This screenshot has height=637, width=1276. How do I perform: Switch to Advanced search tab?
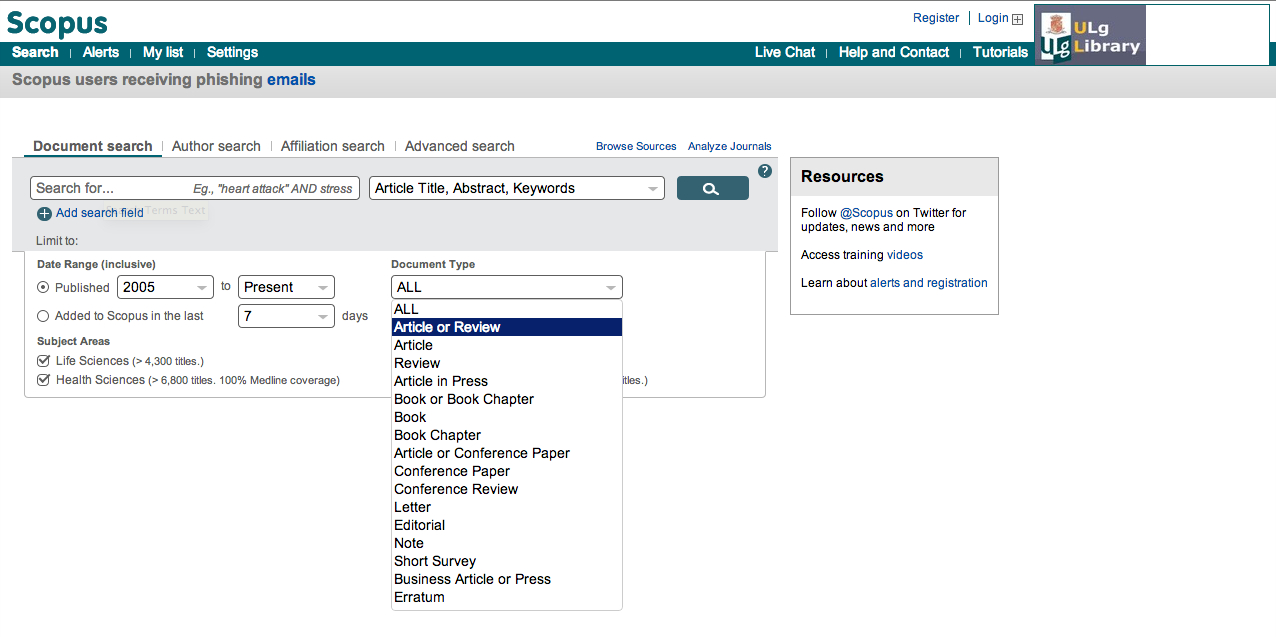[460, 146]
